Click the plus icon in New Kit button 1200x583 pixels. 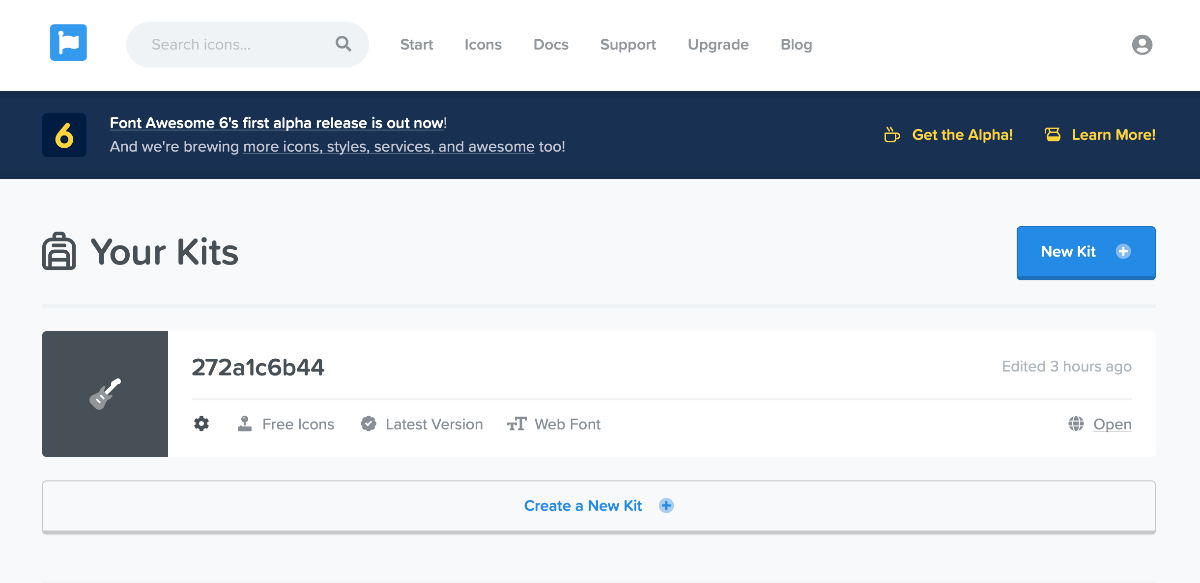pyautogui.click(x=1123, y=252)
